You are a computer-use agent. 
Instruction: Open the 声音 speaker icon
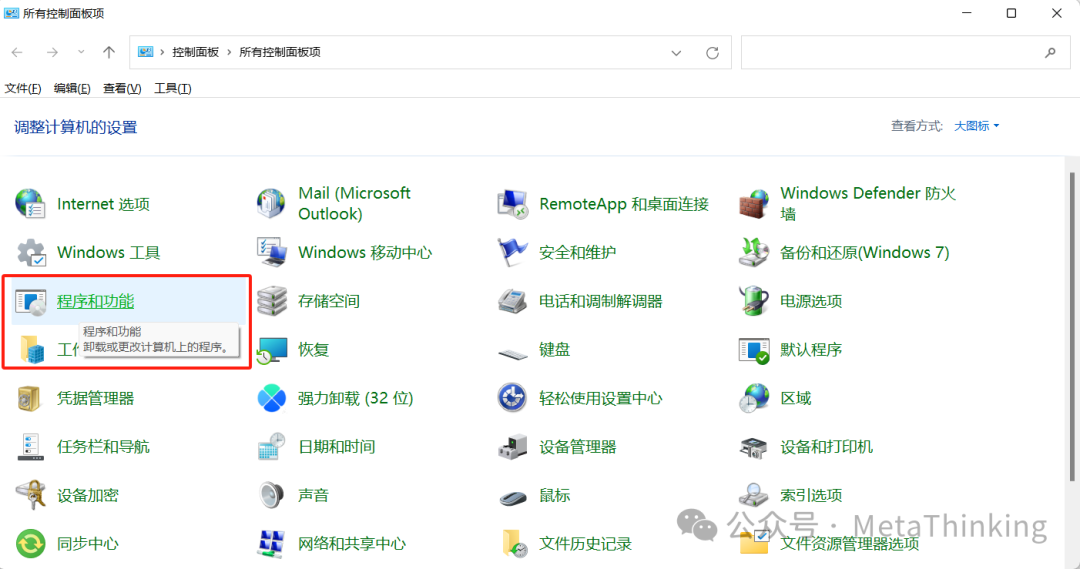click(x=271, y=495)
